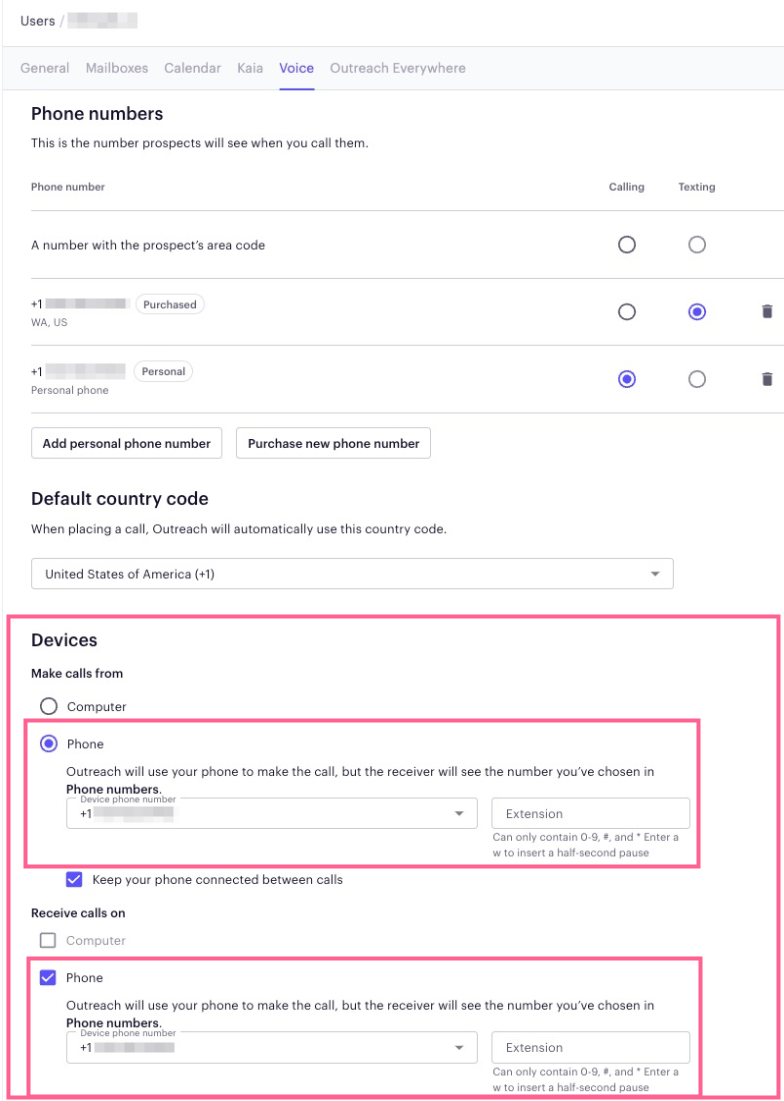This screenshot has width=784, height=1101.
Task: Toggle Keep your phone connected between calls
Action: click(74, 879)
